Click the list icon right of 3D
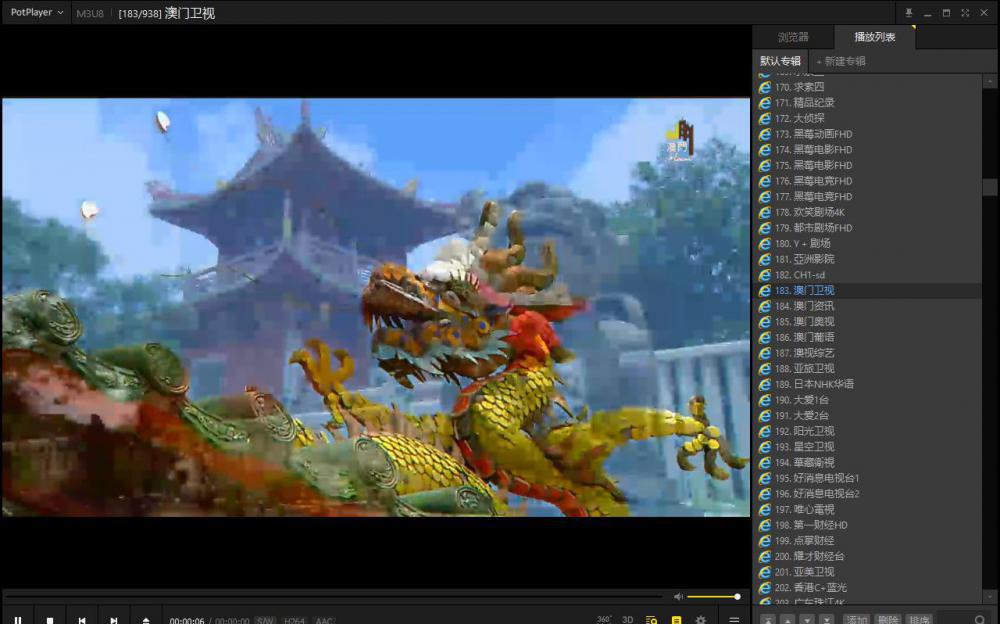The image size is (1000, 624). pos(651,620)
